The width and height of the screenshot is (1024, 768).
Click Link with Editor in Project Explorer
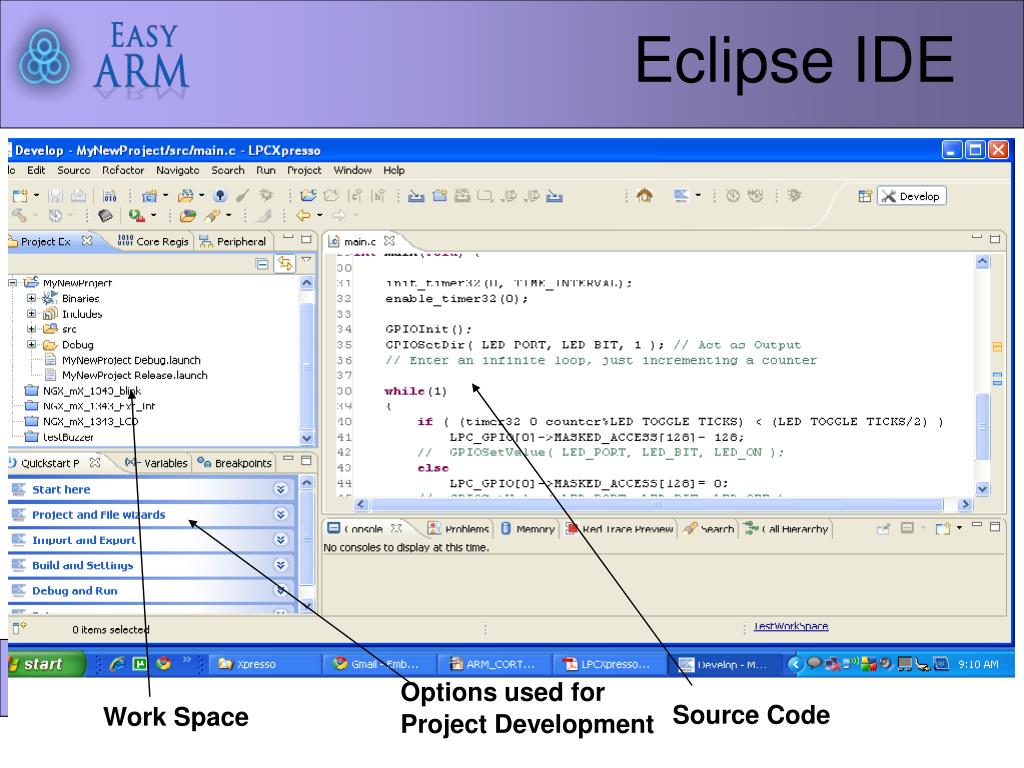[285, 263]
